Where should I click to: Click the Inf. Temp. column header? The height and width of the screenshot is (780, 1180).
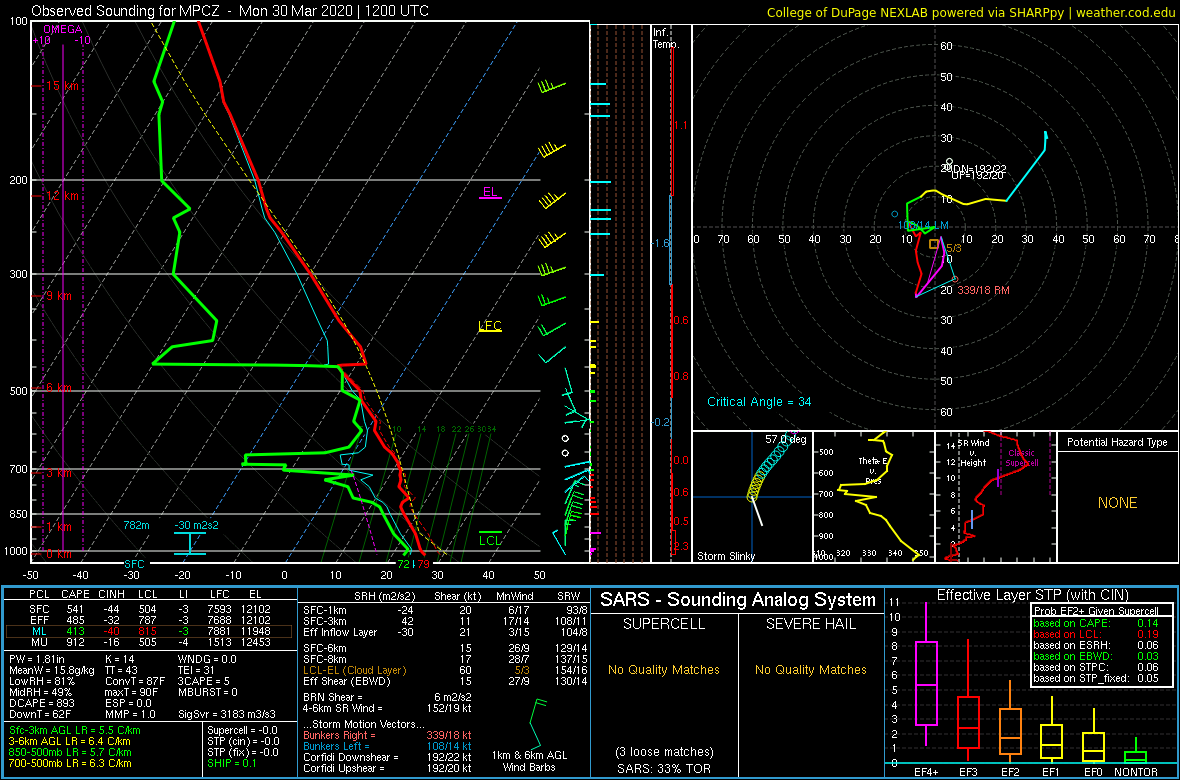point(667,38)
